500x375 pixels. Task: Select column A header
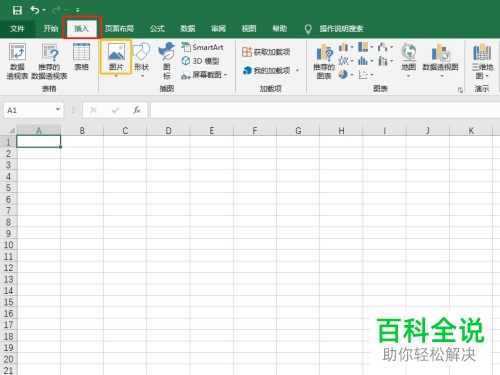pos(39,130)
